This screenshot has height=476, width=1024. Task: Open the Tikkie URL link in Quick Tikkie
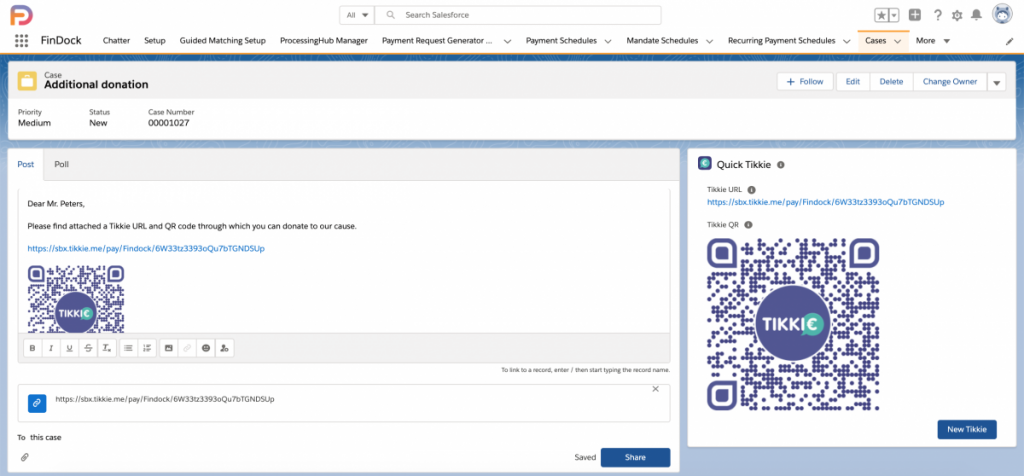point(825,202)
